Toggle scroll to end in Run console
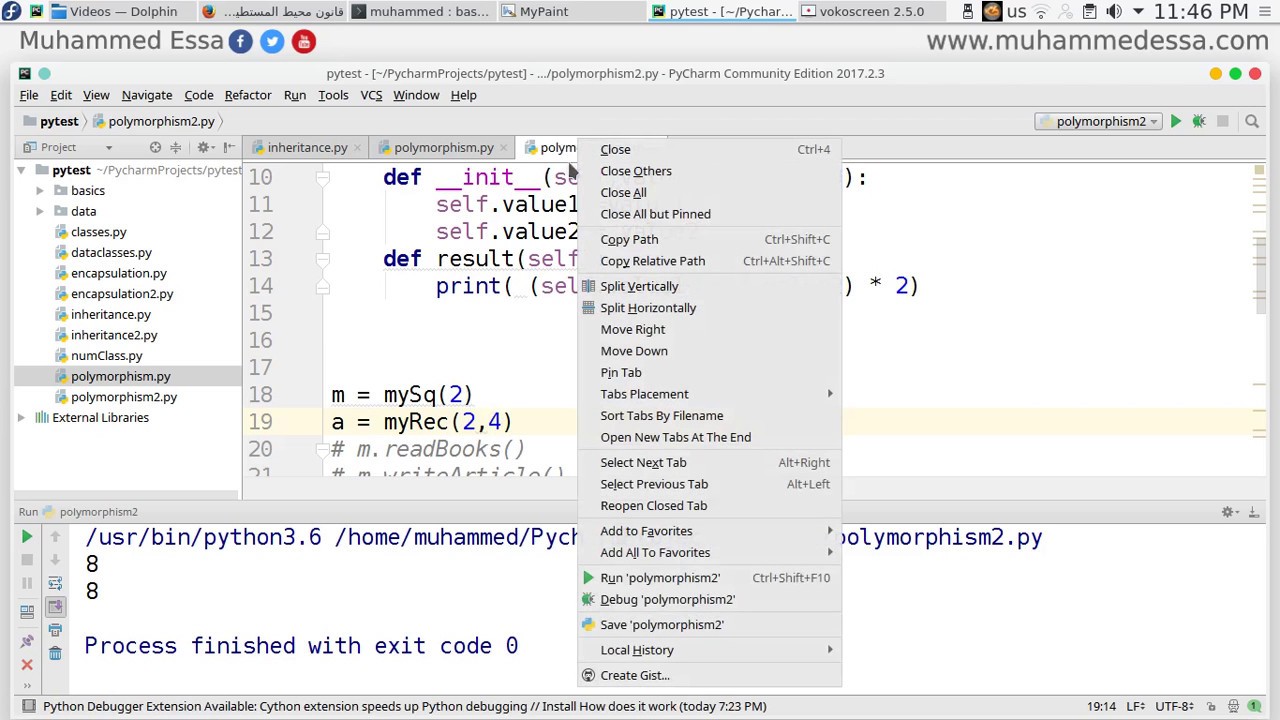This screenshot has width=1280, height=720. tap(55, 606)
